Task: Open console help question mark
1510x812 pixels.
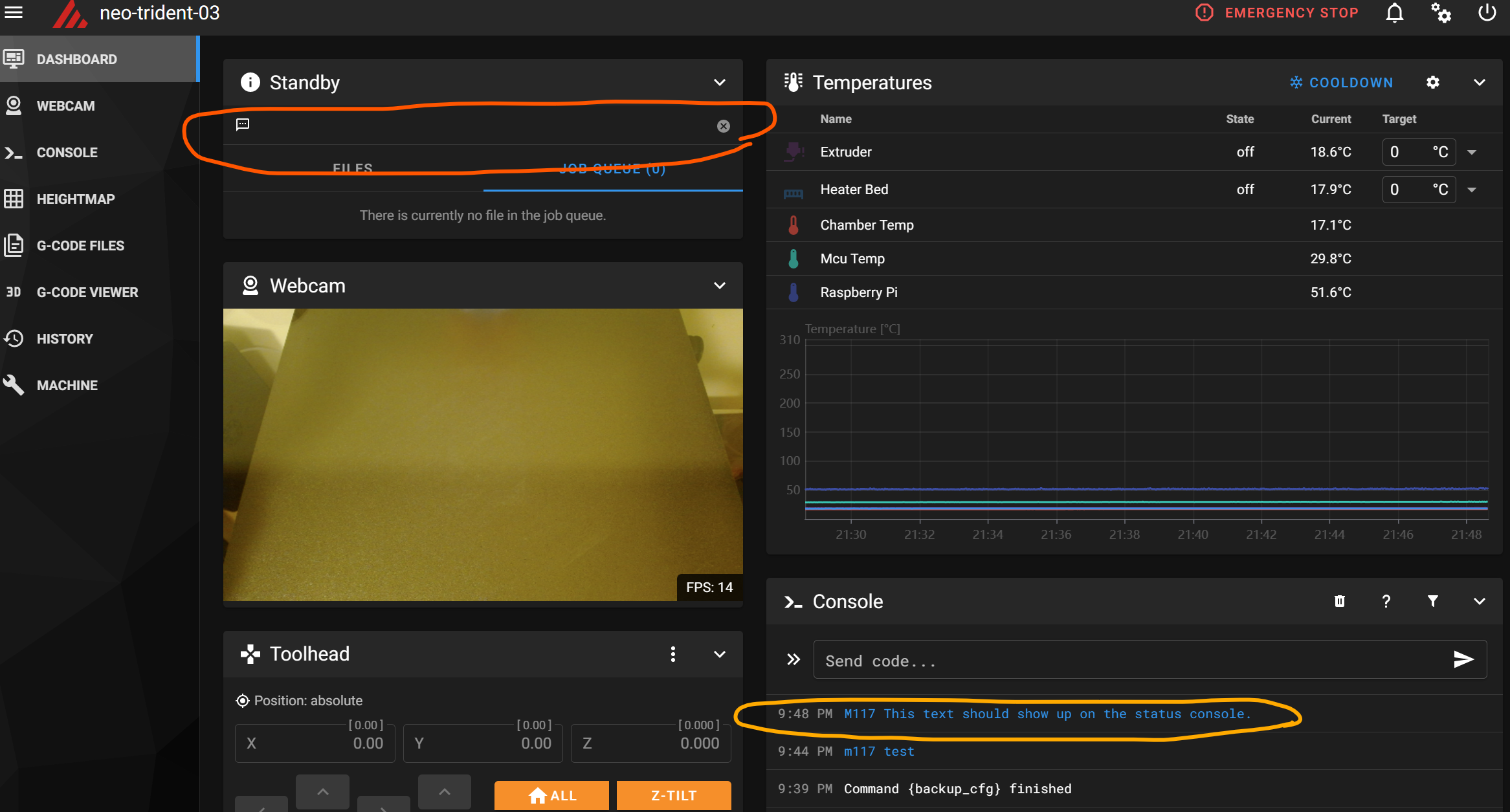Action: [x=1386, y=601]
